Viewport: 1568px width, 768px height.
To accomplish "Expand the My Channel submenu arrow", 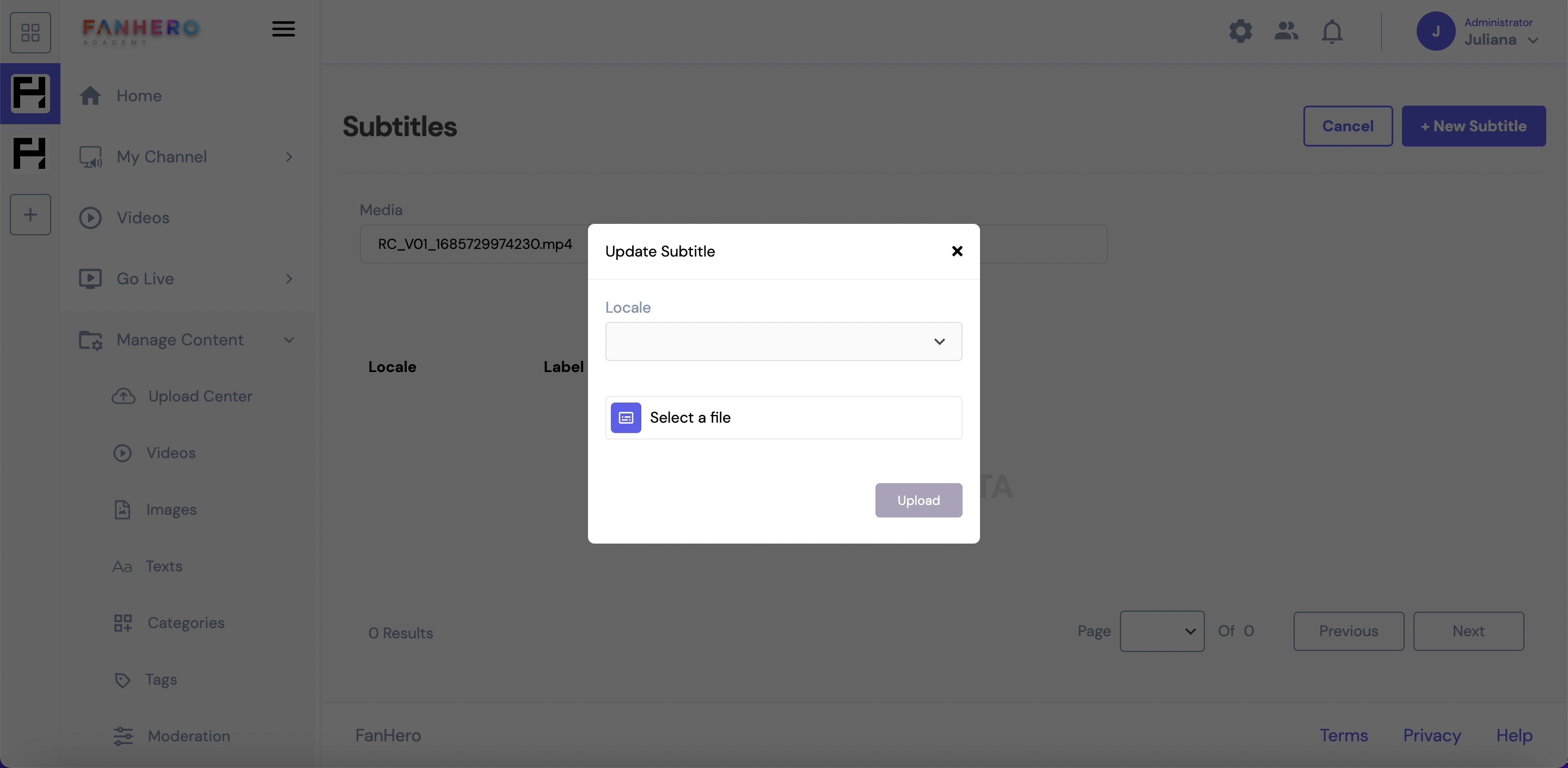I will (289, 156).
